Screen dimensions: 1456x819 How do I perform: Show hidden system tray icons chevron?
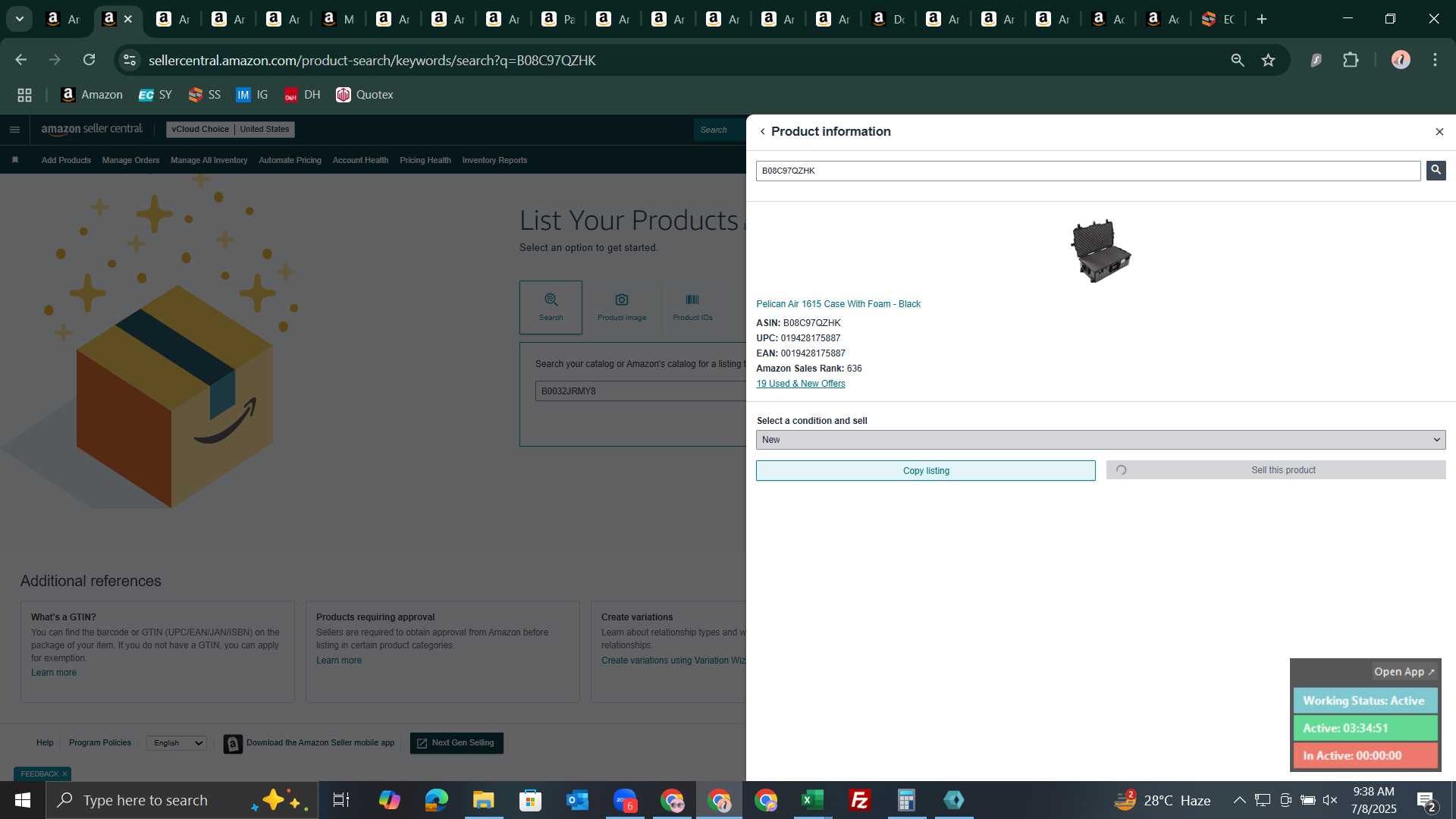pos(1239,800)
